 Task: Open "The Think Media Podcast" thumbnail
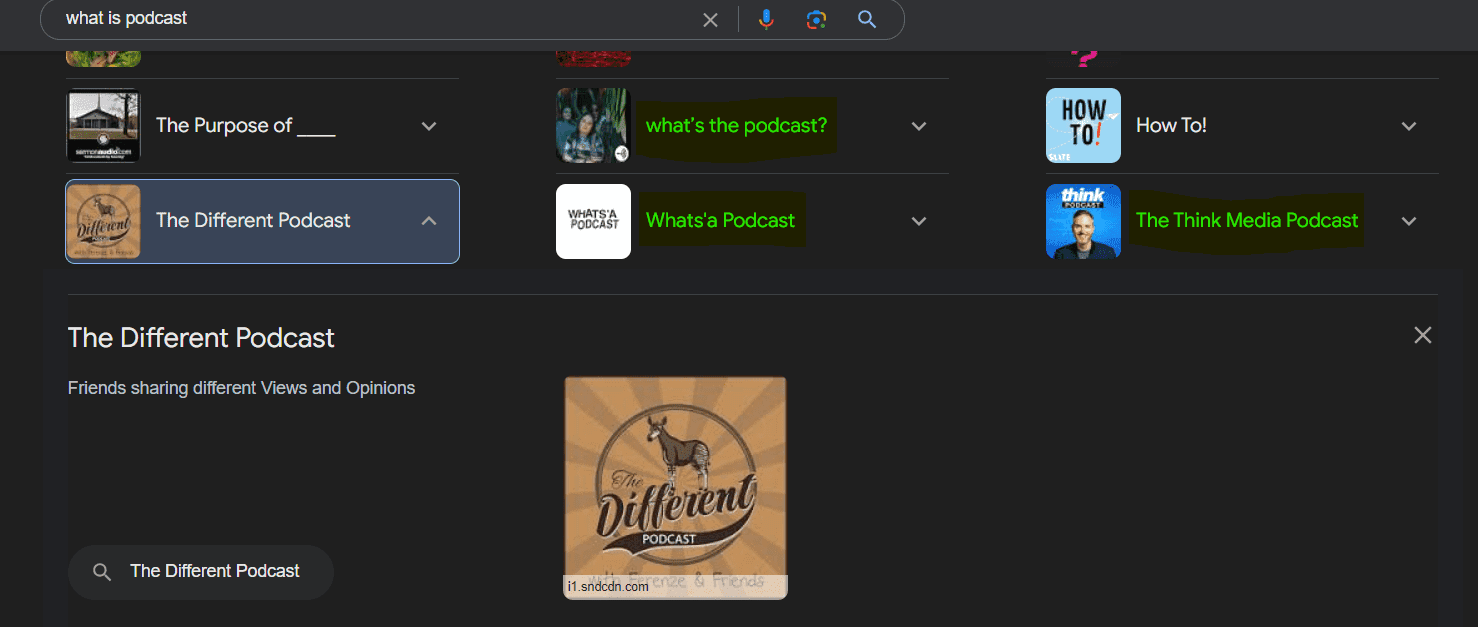(1083, 221)
